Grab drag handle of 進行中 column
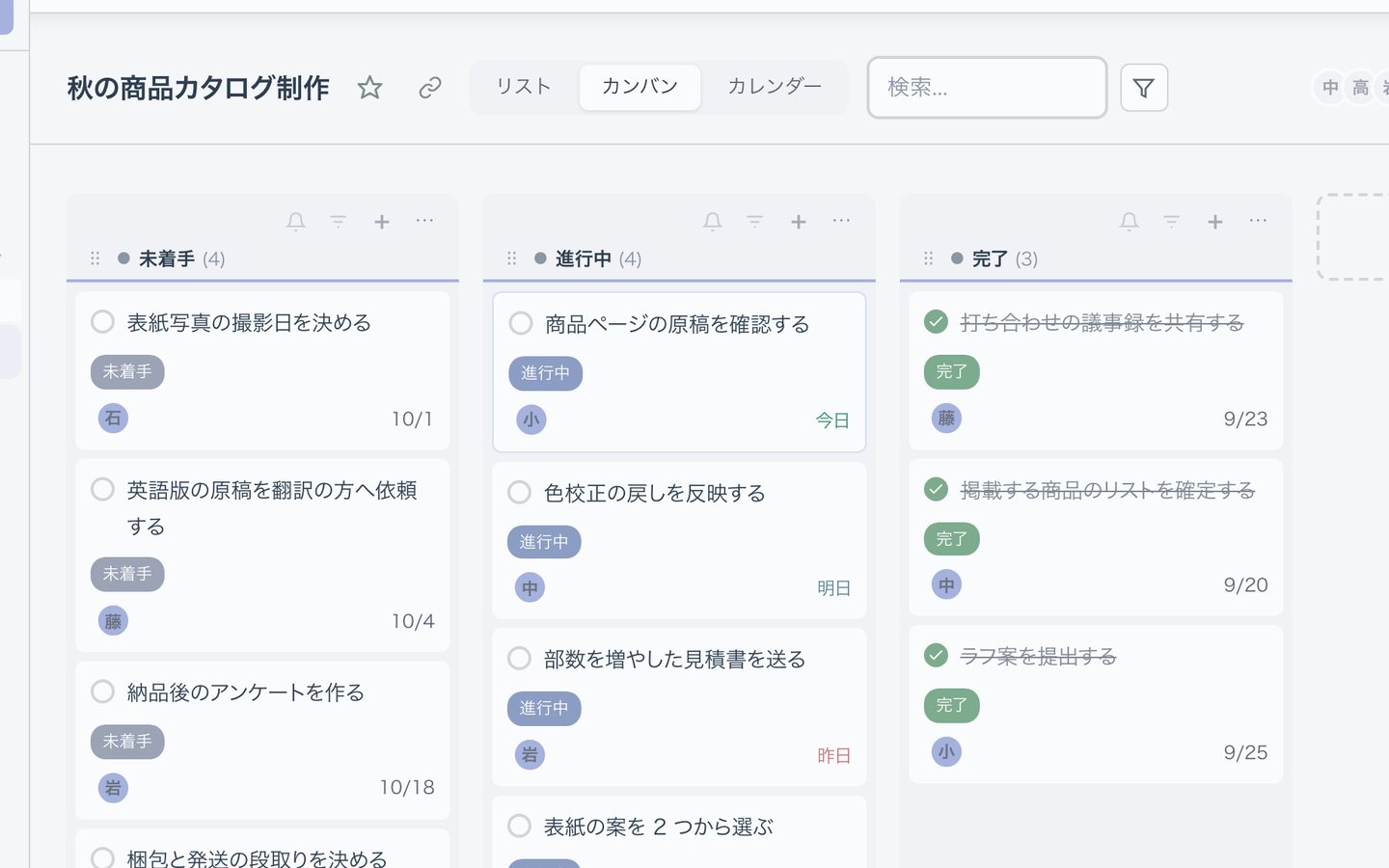 point(511,258)
